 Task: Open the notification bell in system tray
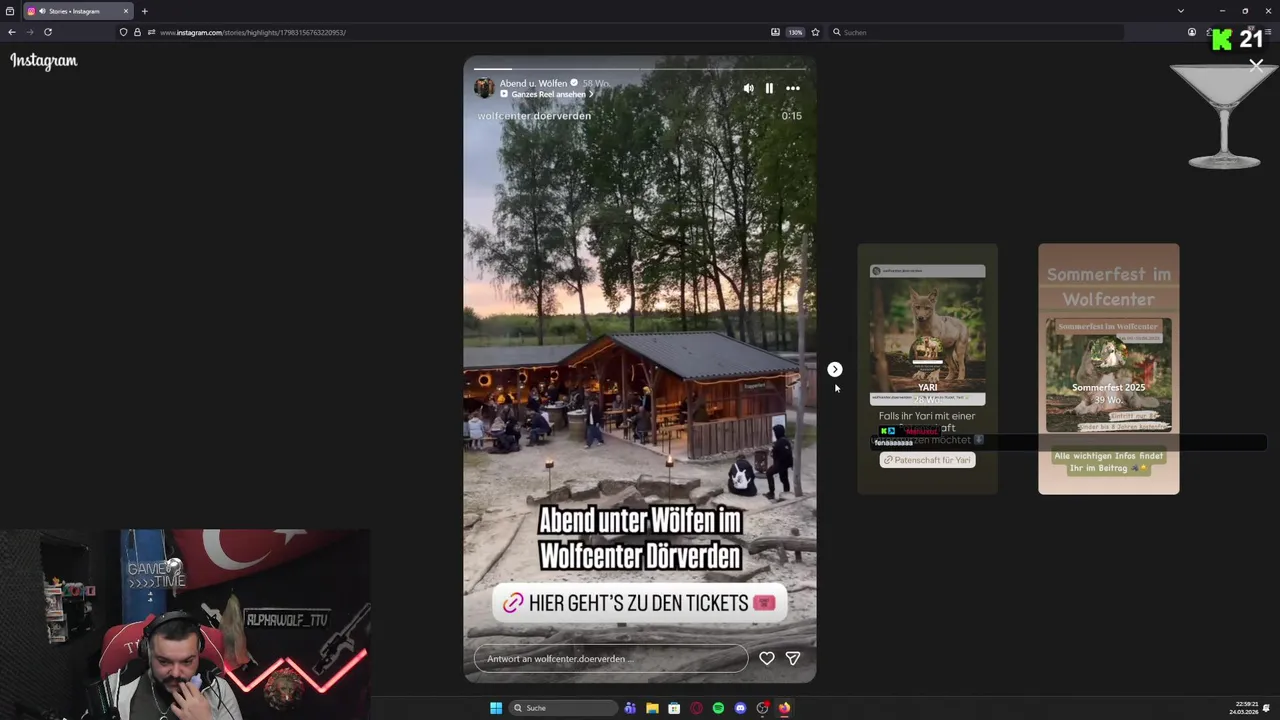click(1267, 708)
